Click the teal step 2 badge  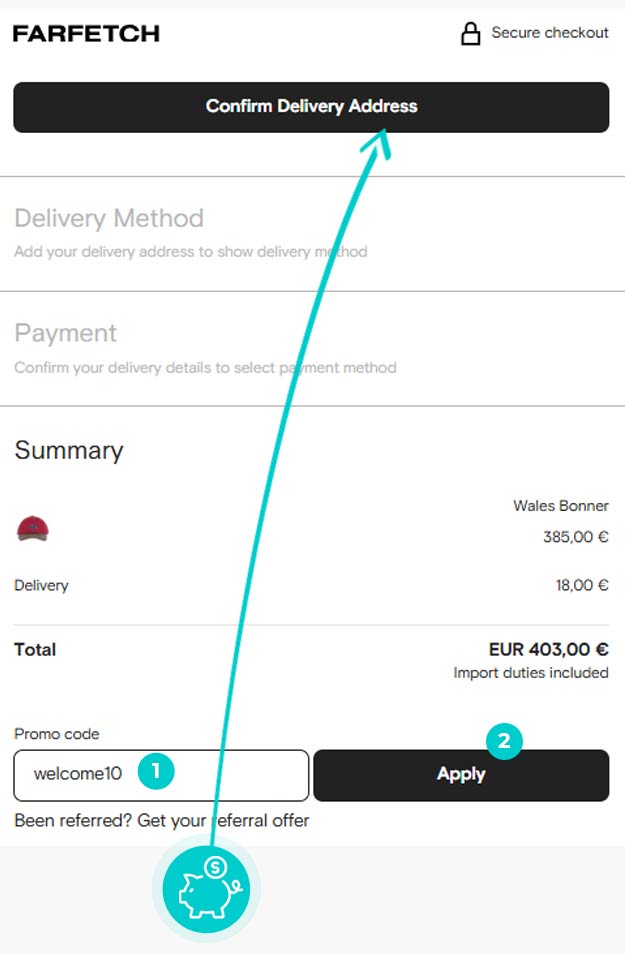click(504, 741)
